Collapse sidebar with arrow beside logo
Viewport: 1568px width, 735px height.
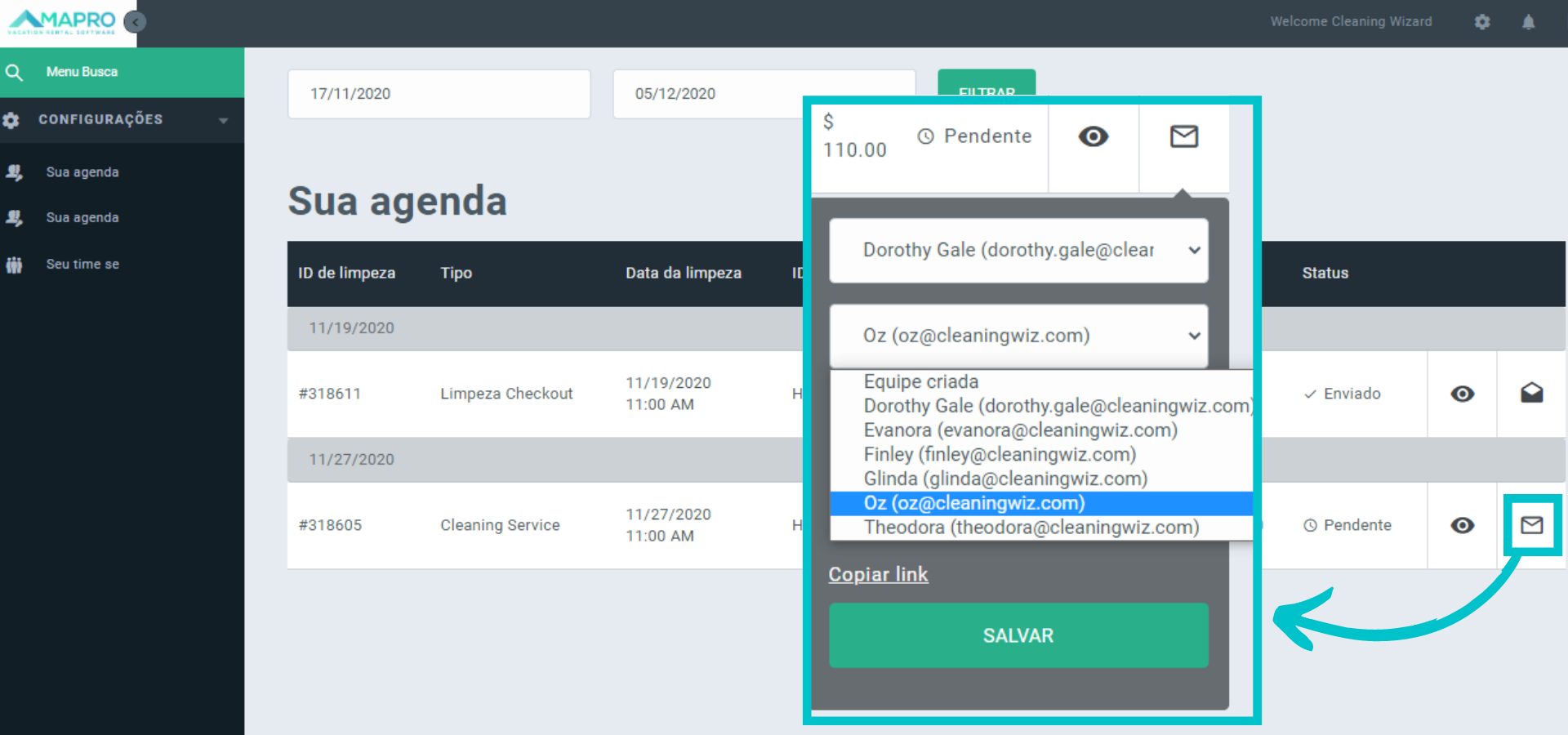[136, 22]
